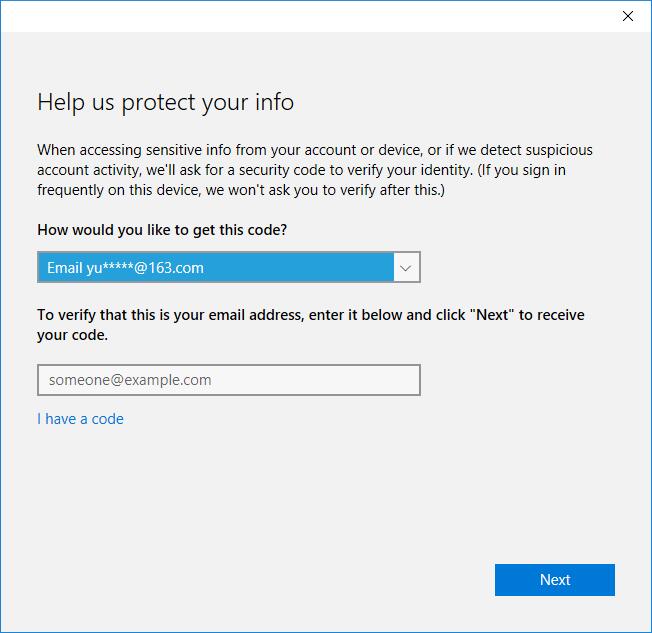Focus the email verification text box
The width and height of the screenshot is (652, 633).
pyautogui.click(x=229, y=380)
